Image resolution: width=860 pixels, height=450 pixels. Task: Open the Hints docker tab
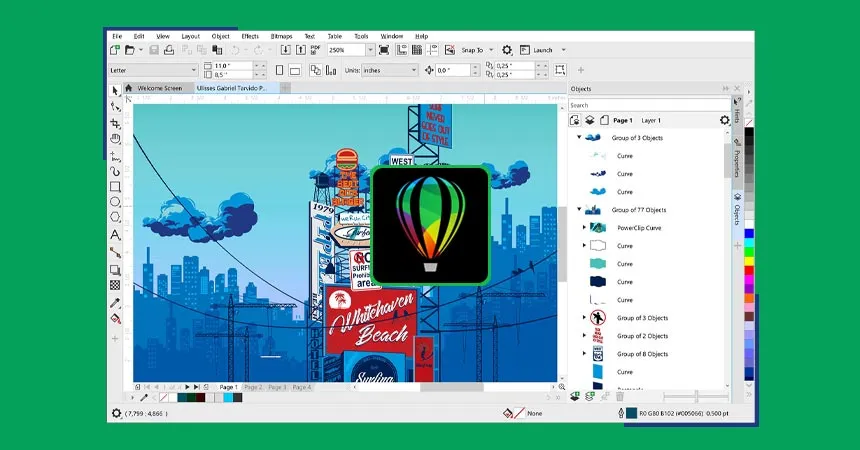point(737,112)
